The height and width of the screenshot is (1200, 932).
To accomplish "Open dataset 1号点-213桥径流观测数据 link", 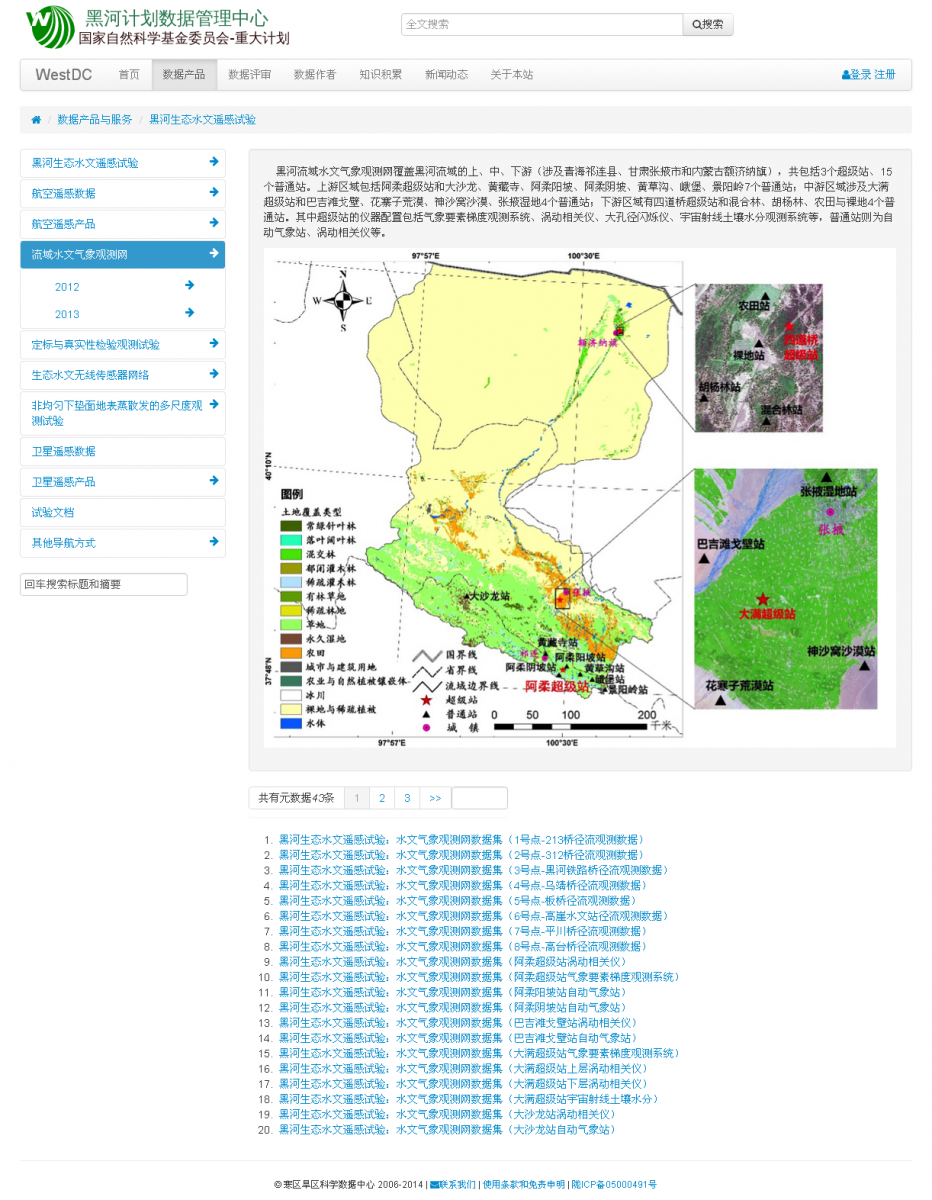I will click(x=460, y=840).
